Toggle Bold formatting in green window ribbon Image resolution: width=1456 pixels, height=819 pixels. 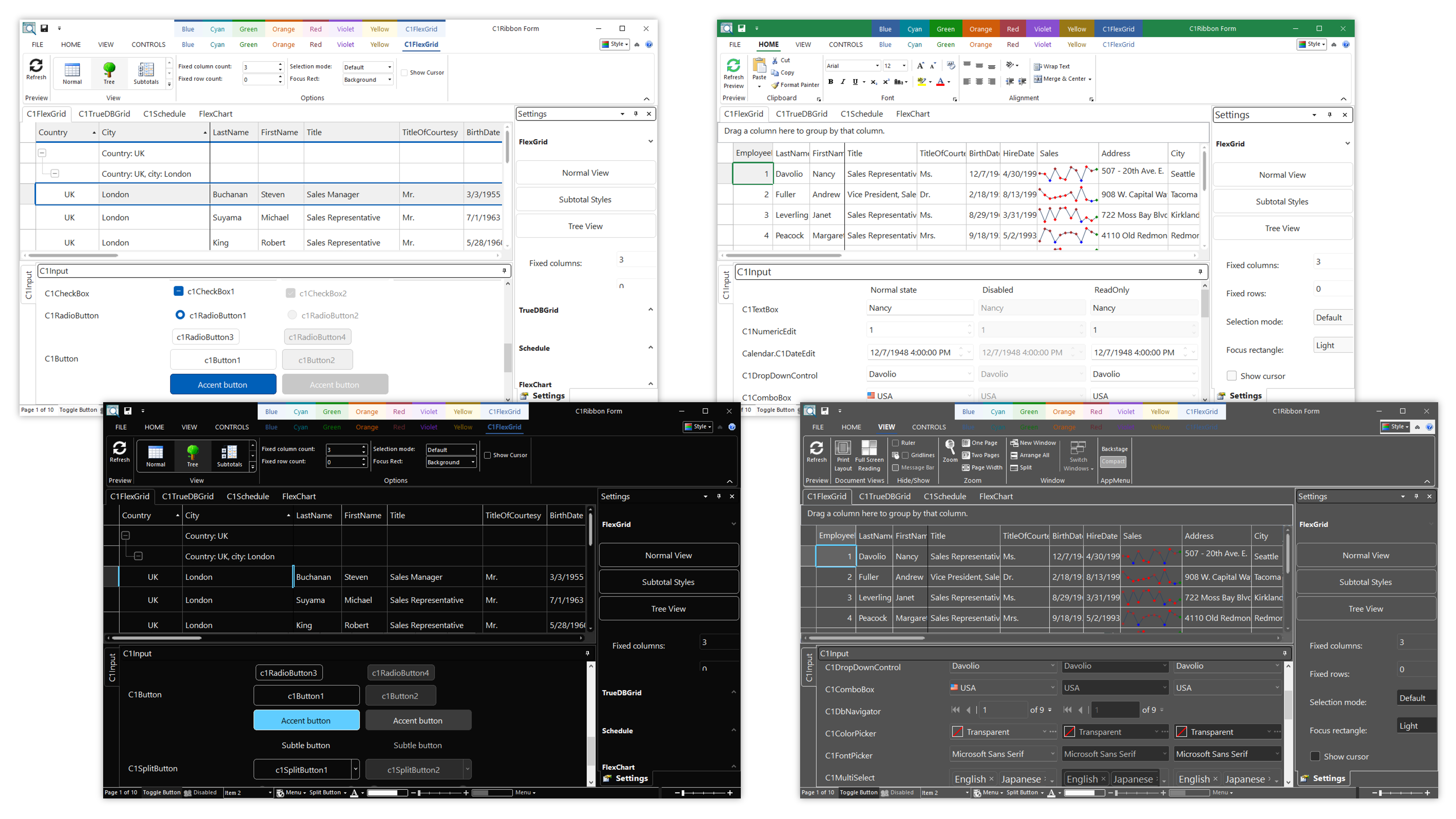click(830, 81)
